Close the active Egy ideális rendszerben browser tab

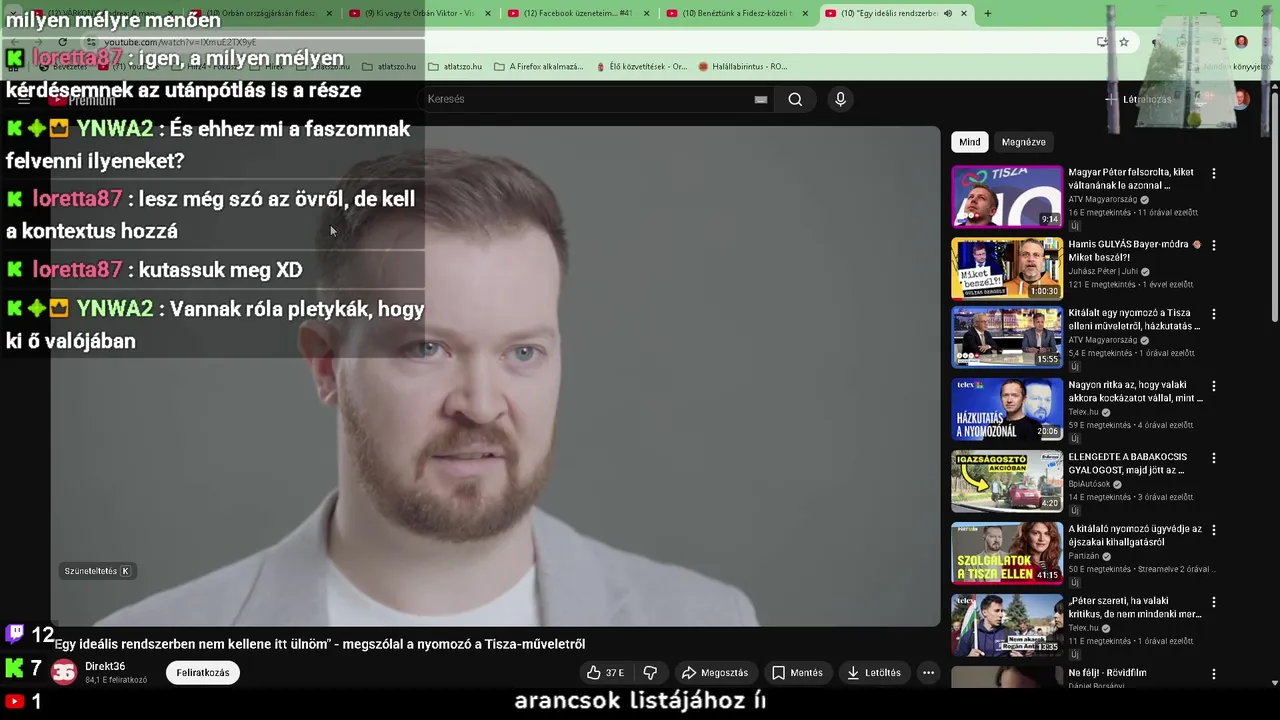click(x=964, y=13)
